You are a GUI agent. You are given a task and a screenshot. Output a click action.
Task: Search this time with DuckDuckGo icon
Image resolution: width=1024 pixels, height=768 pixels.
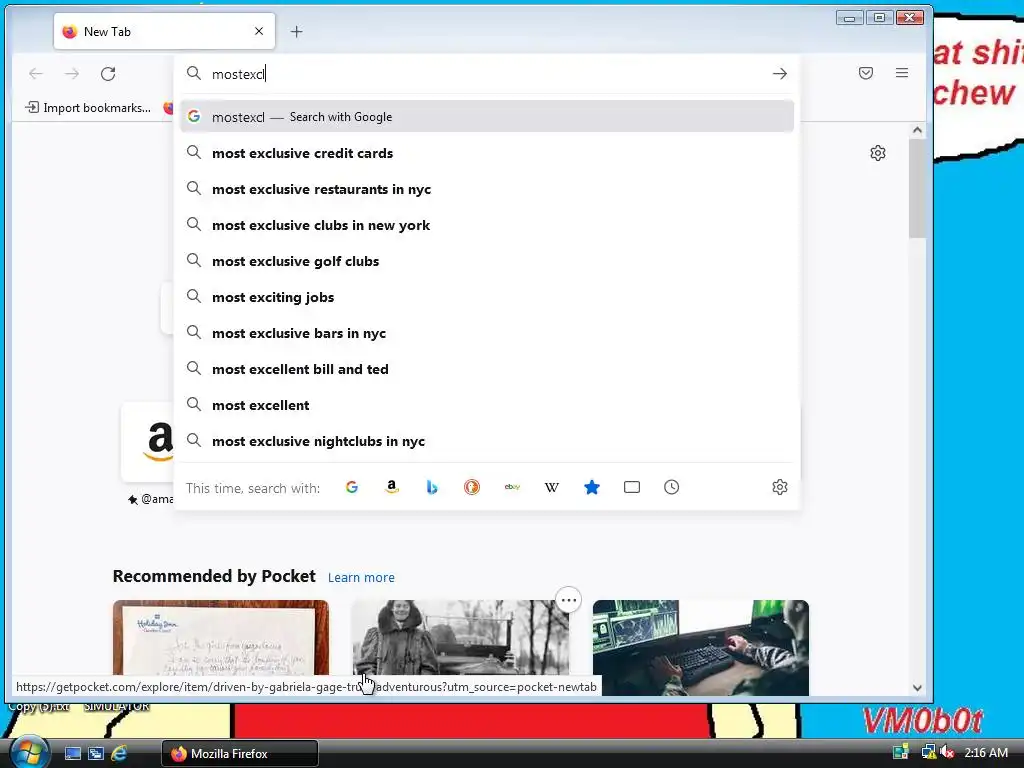tap(472, 487)
